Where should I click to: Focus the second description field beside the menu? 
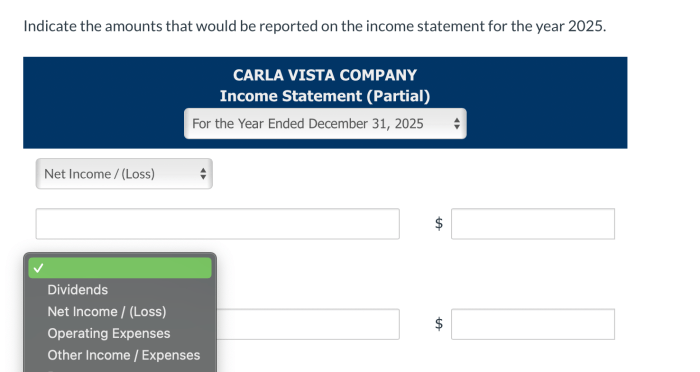point(308,324)
